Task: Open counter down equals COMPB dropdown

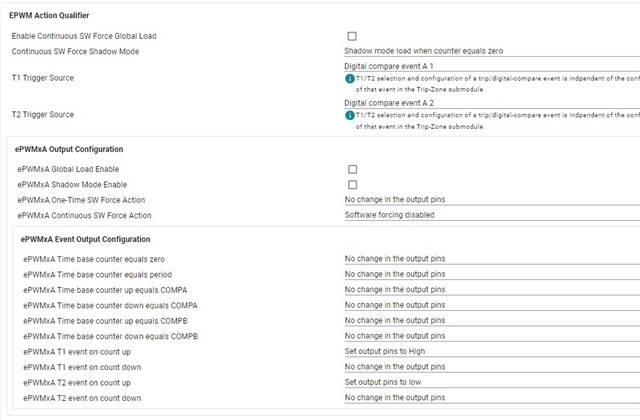Action: [x=490, y=336]
